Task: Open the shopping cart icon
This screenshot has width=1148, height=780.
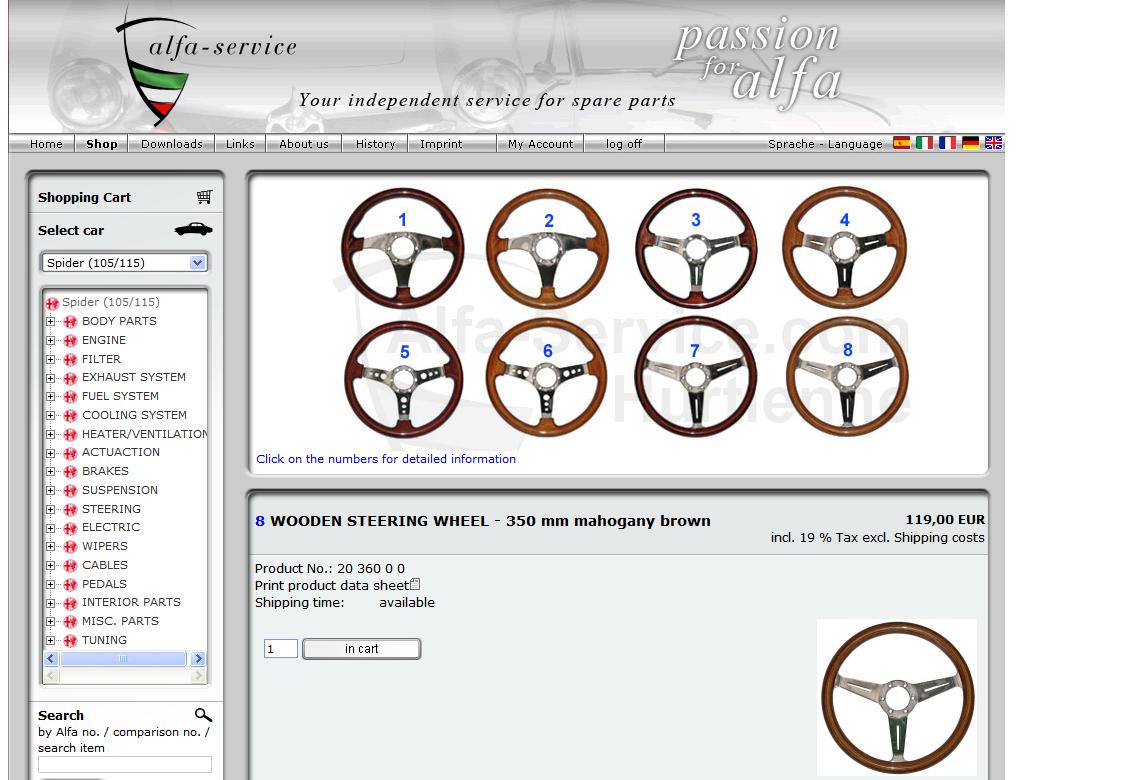Action: coord(204,197)
